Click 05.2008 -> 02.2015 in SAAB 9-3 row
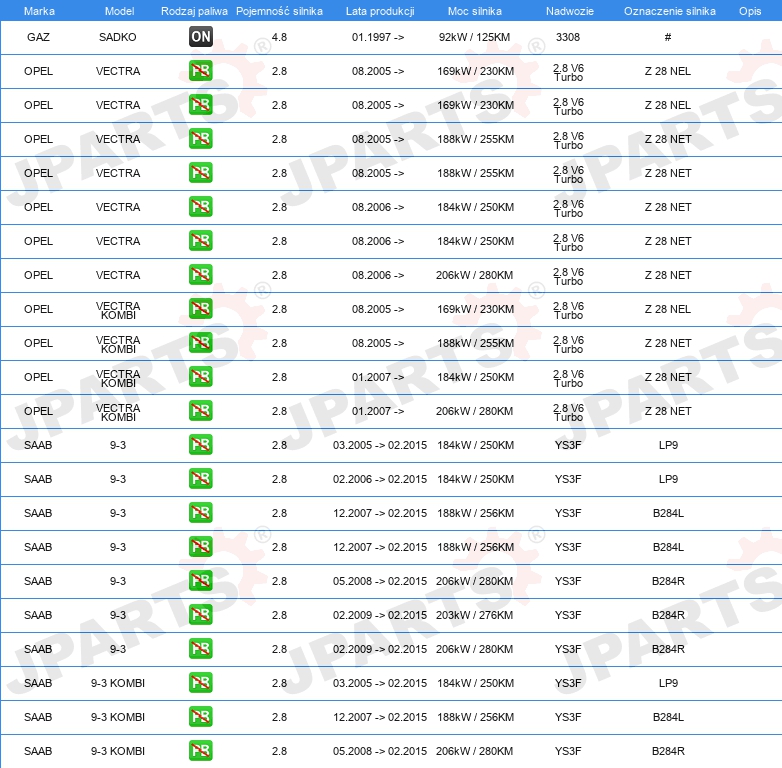 [380, 581]
